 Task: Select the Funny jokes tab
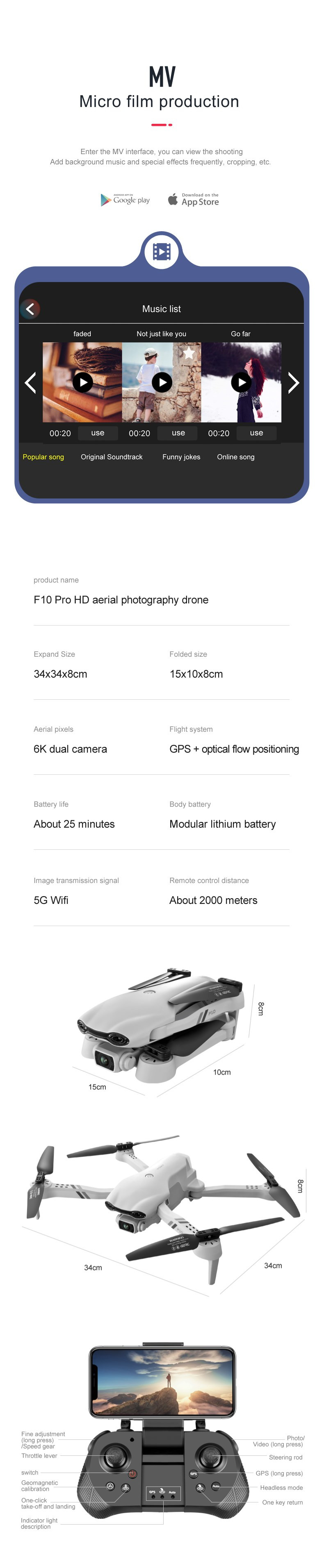[x=182, y=457]
